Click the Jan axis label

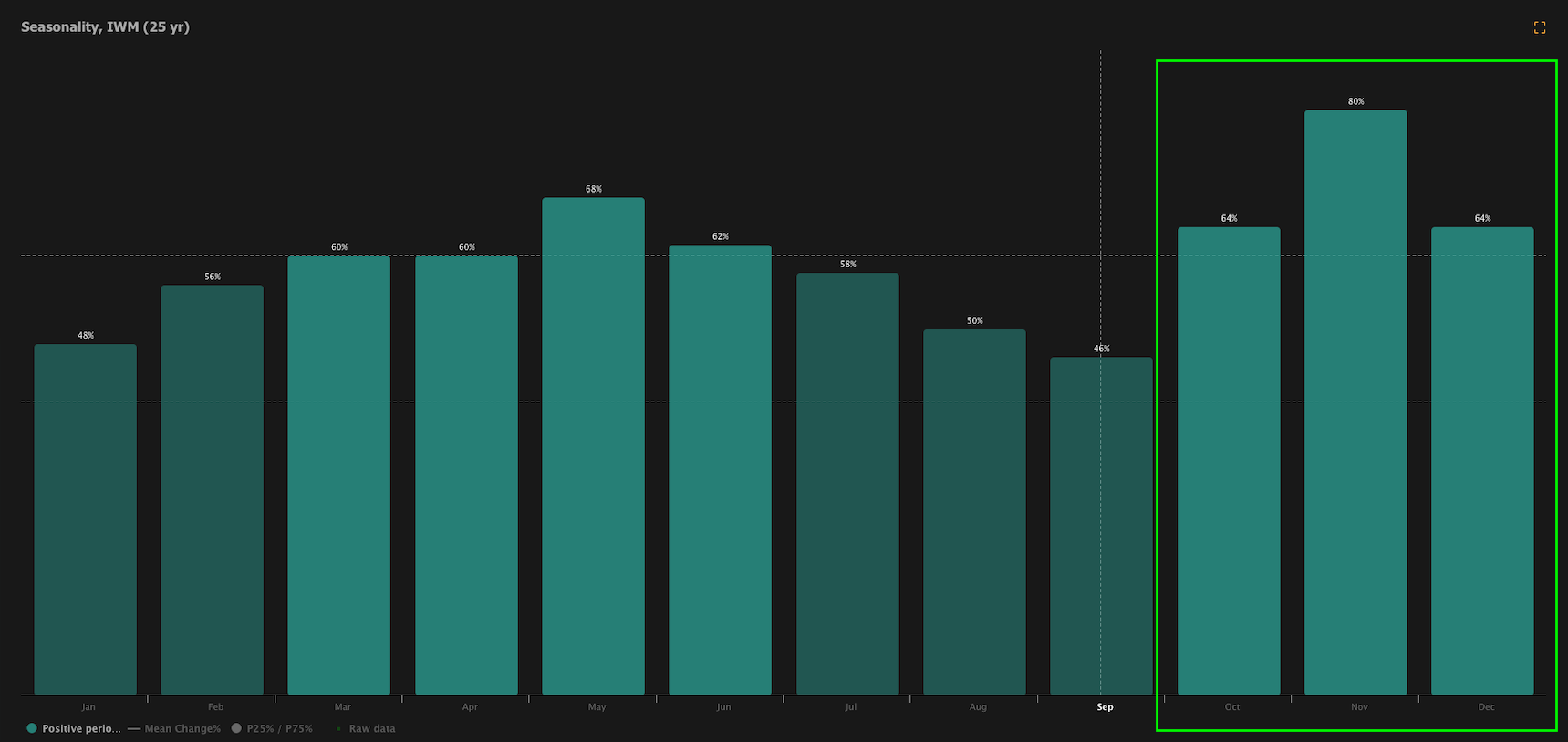[88, 707]
